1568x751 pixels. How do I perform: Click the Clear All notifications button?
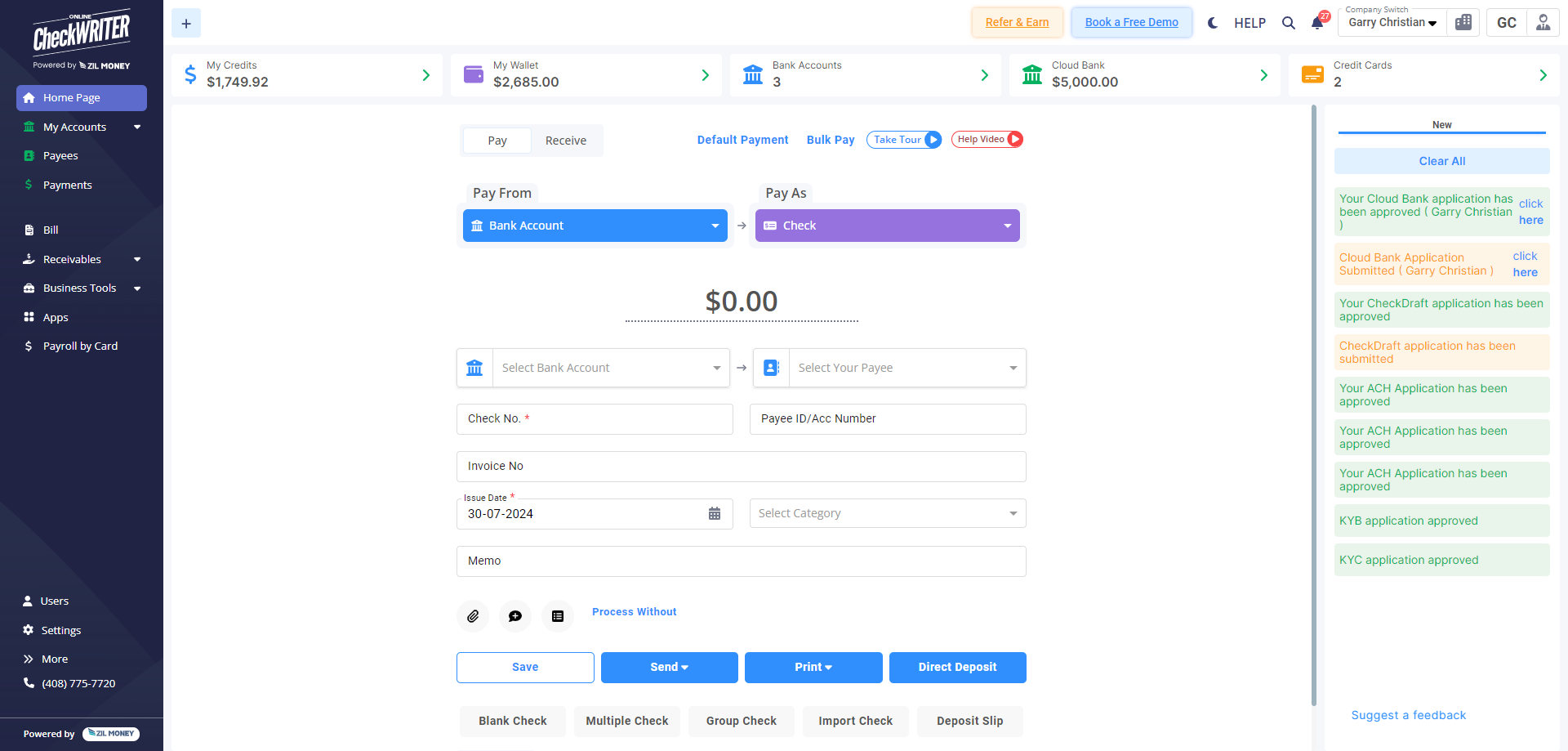tap(1441, 161)
